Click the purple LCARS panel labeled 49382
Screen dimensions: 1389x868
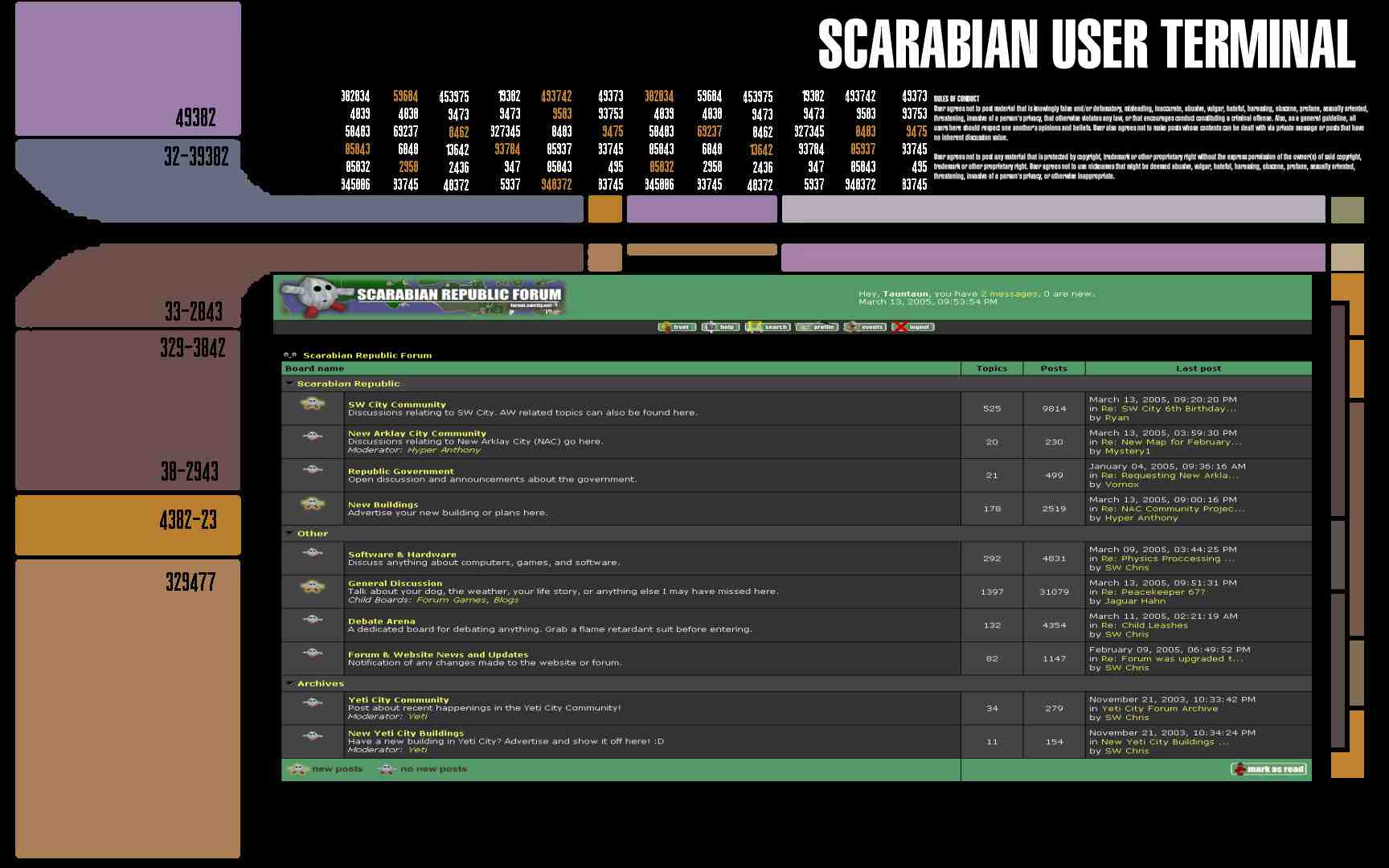tap(128, 69)
